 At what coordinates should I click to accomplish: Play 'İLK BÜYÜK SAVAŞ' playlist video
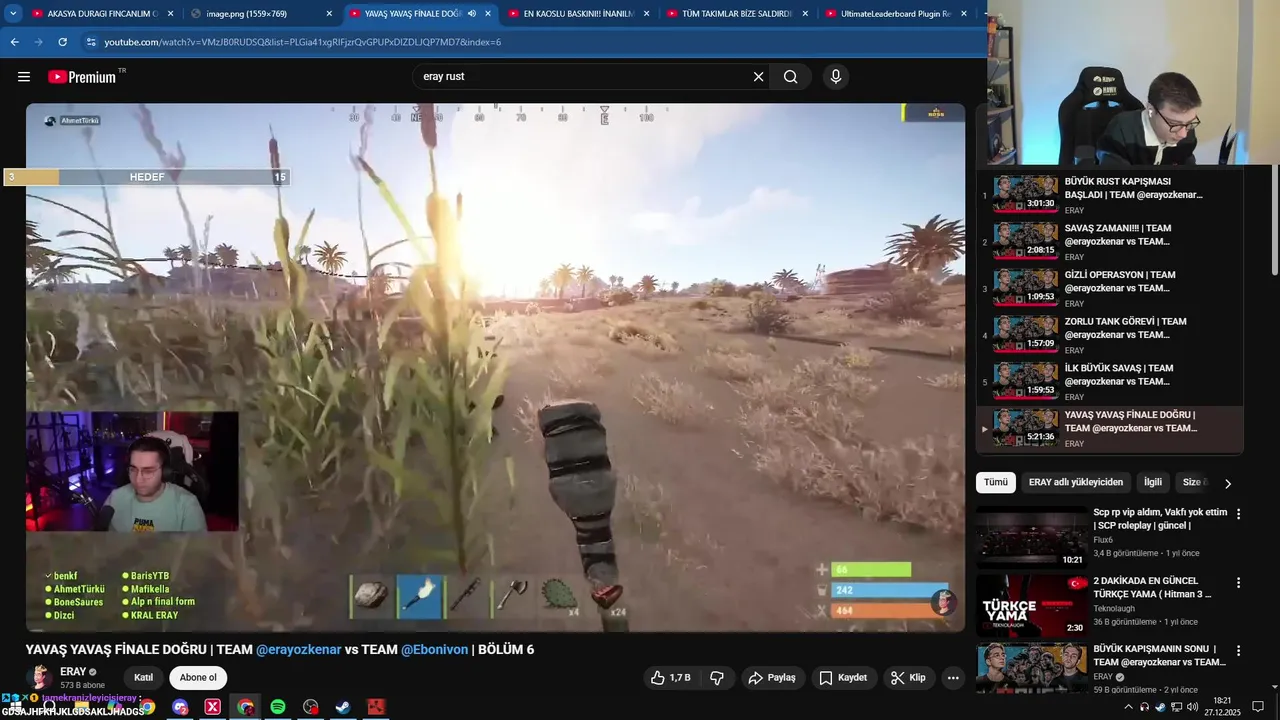(x=1110, y=382)
